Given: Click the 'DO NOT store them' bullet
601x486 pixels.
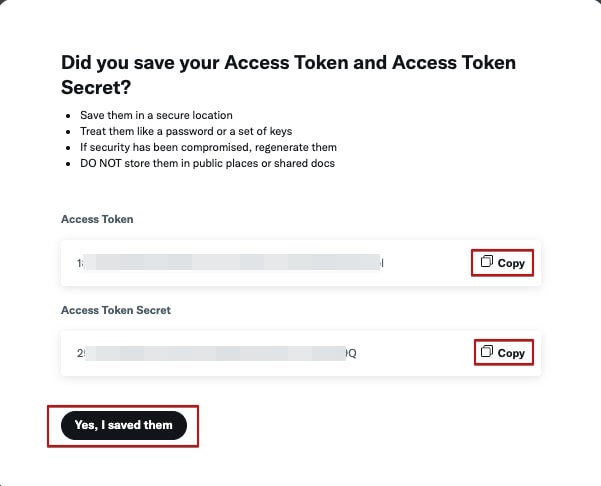Looking at the screenshot, I should 207,164.
